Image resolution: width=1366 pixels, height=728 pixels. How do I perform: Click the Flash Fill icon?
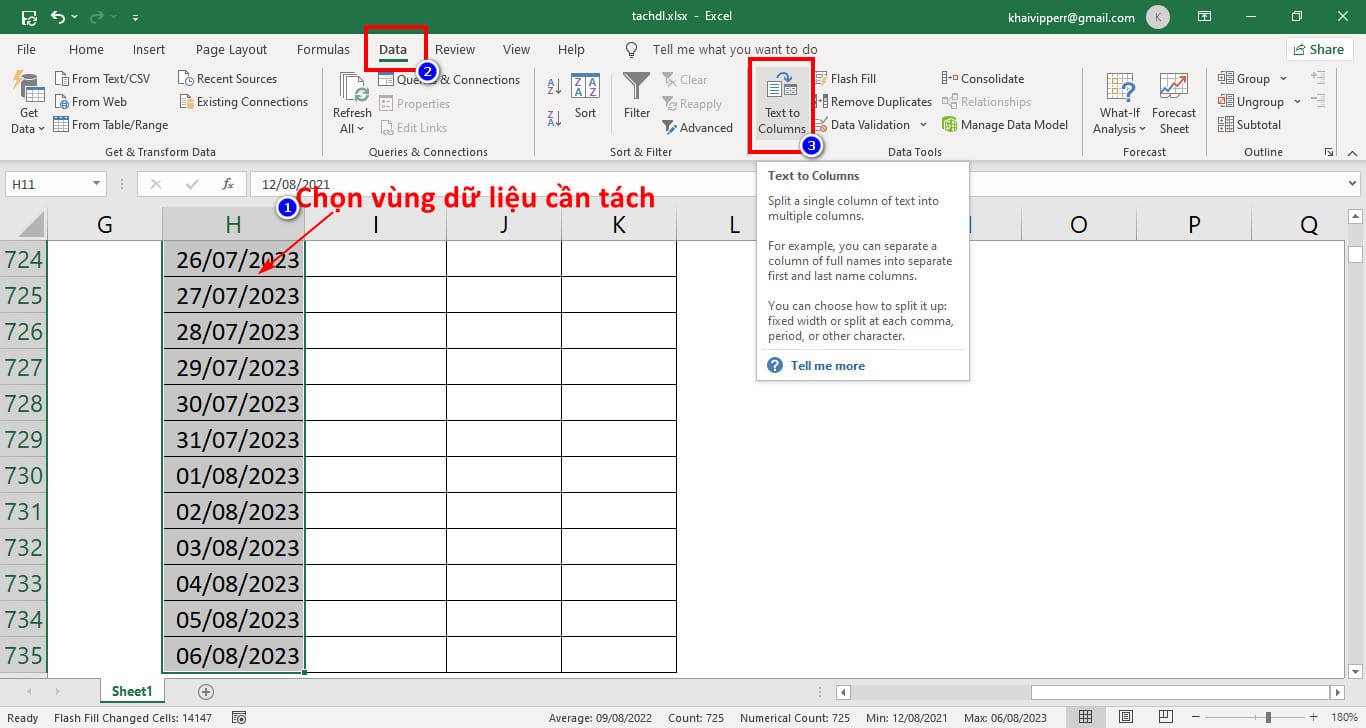coord(822,78)
